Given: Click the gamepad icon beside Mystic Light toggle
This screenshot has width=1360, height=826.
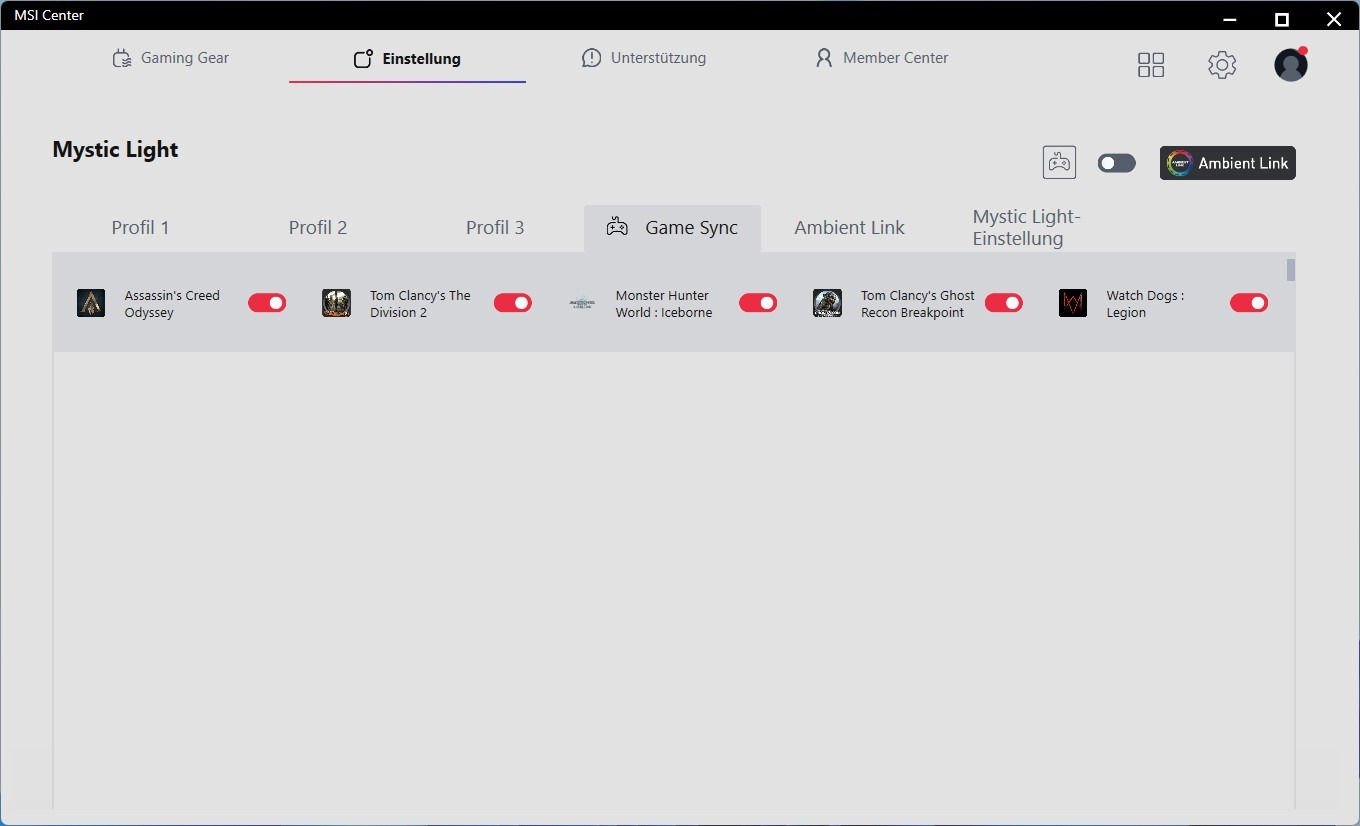Looking at the screenshot, I should click(x=1059, y=163).
